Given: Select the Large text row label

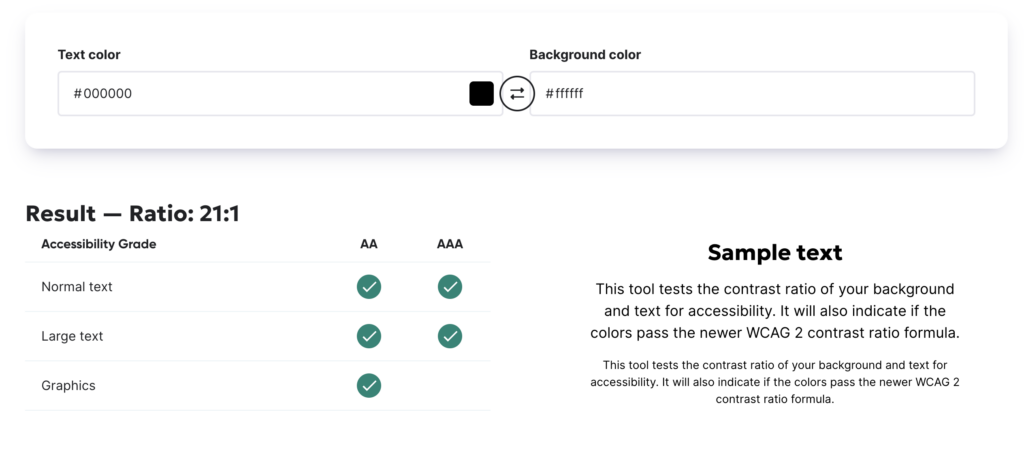Looking at the screenshot, I should click(72, 336).
